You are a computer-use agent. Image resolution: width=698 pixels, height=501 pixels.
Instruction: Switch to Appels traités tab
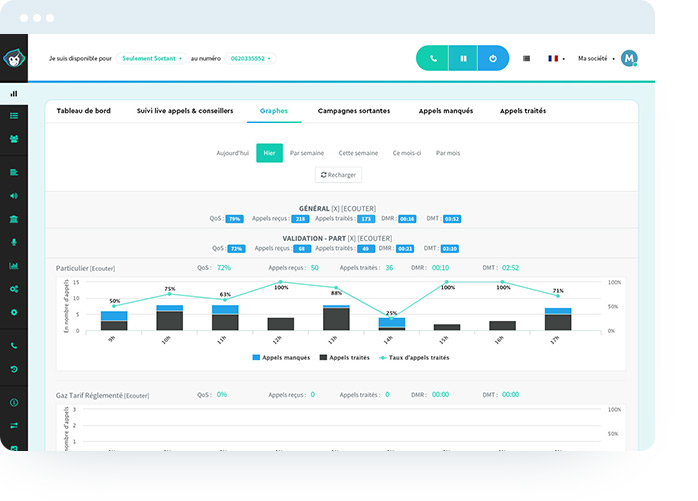coord(523,111)
